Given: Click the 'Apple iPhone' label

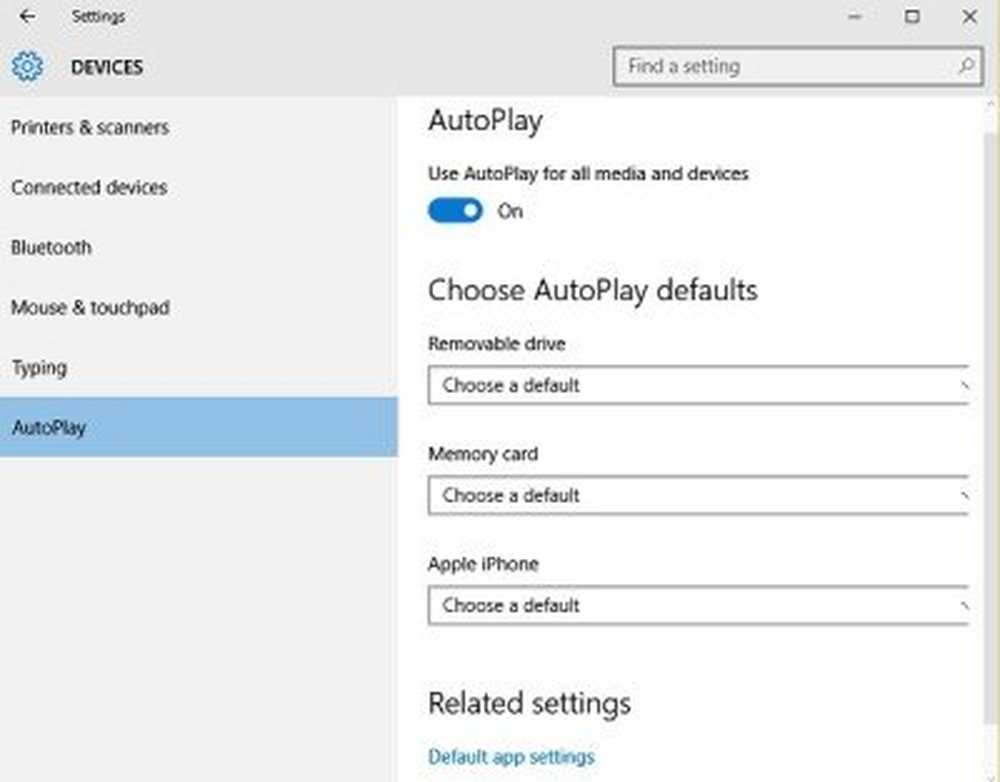Looking at the screenshot, I should point(483,564).
